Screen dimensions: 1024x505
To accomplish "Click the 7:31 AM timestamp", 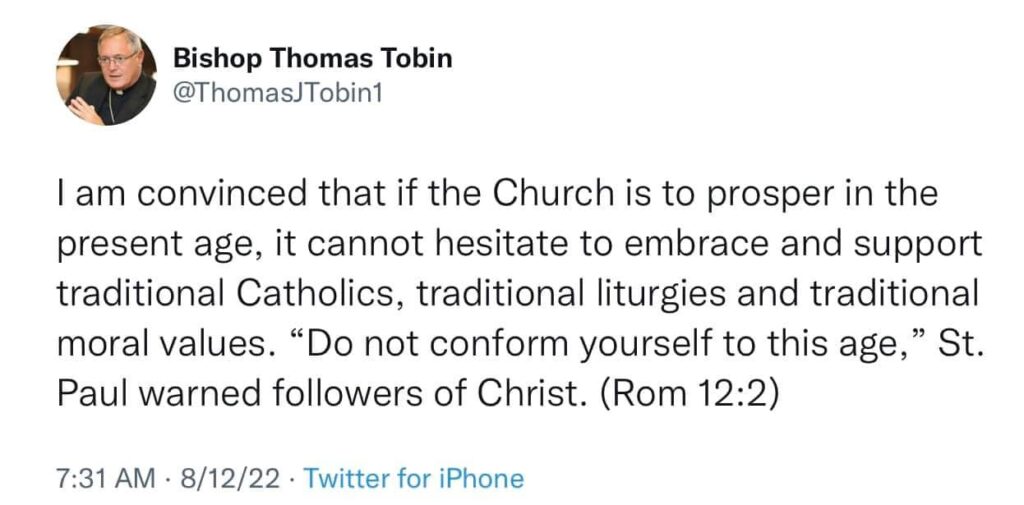I will [99, 478].
